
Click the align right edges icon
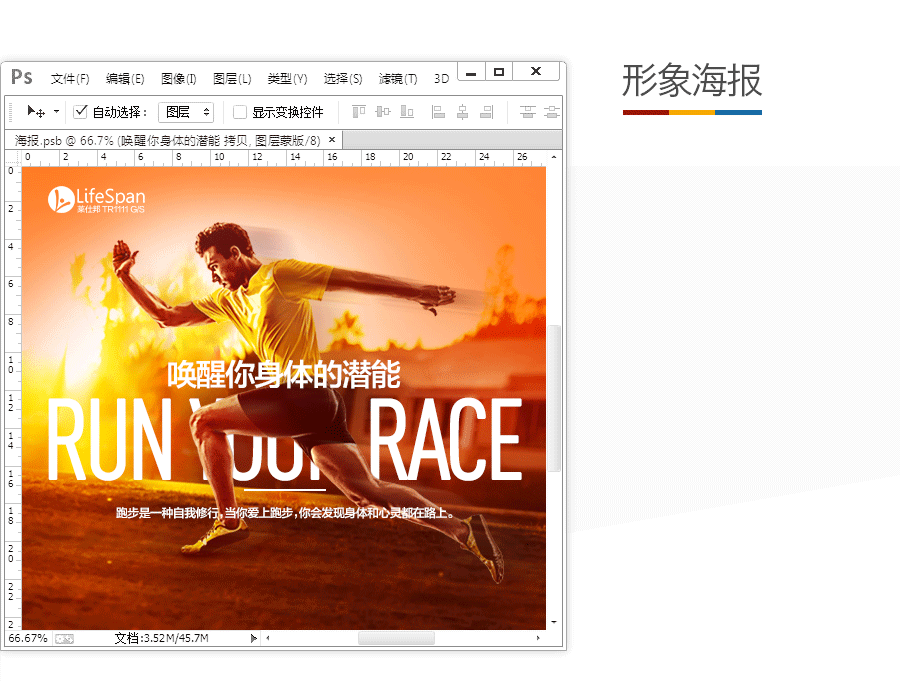click(486, 111)
